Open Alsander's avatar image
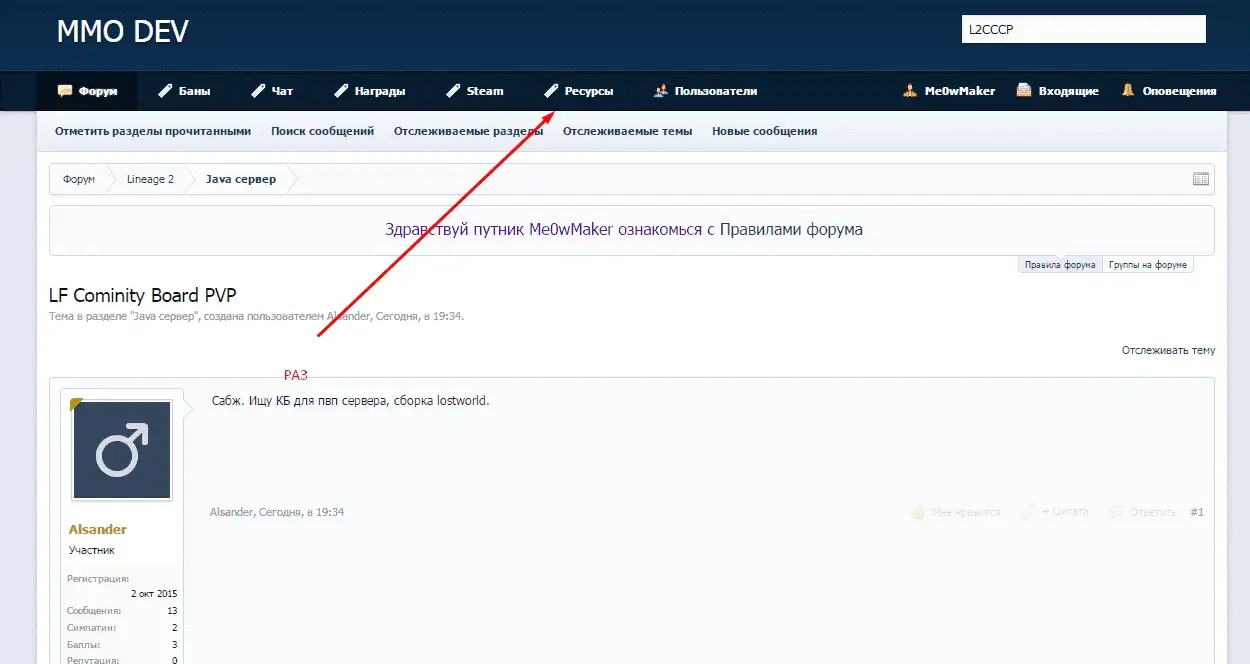The width and height of the screenshot is (1250, 664). [x=122, y=450]
